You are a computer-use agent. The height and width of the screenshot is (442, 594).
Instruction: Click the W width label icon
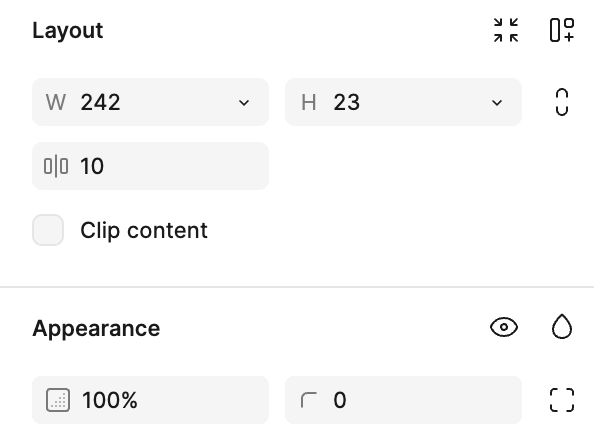(x=56, y=102)
